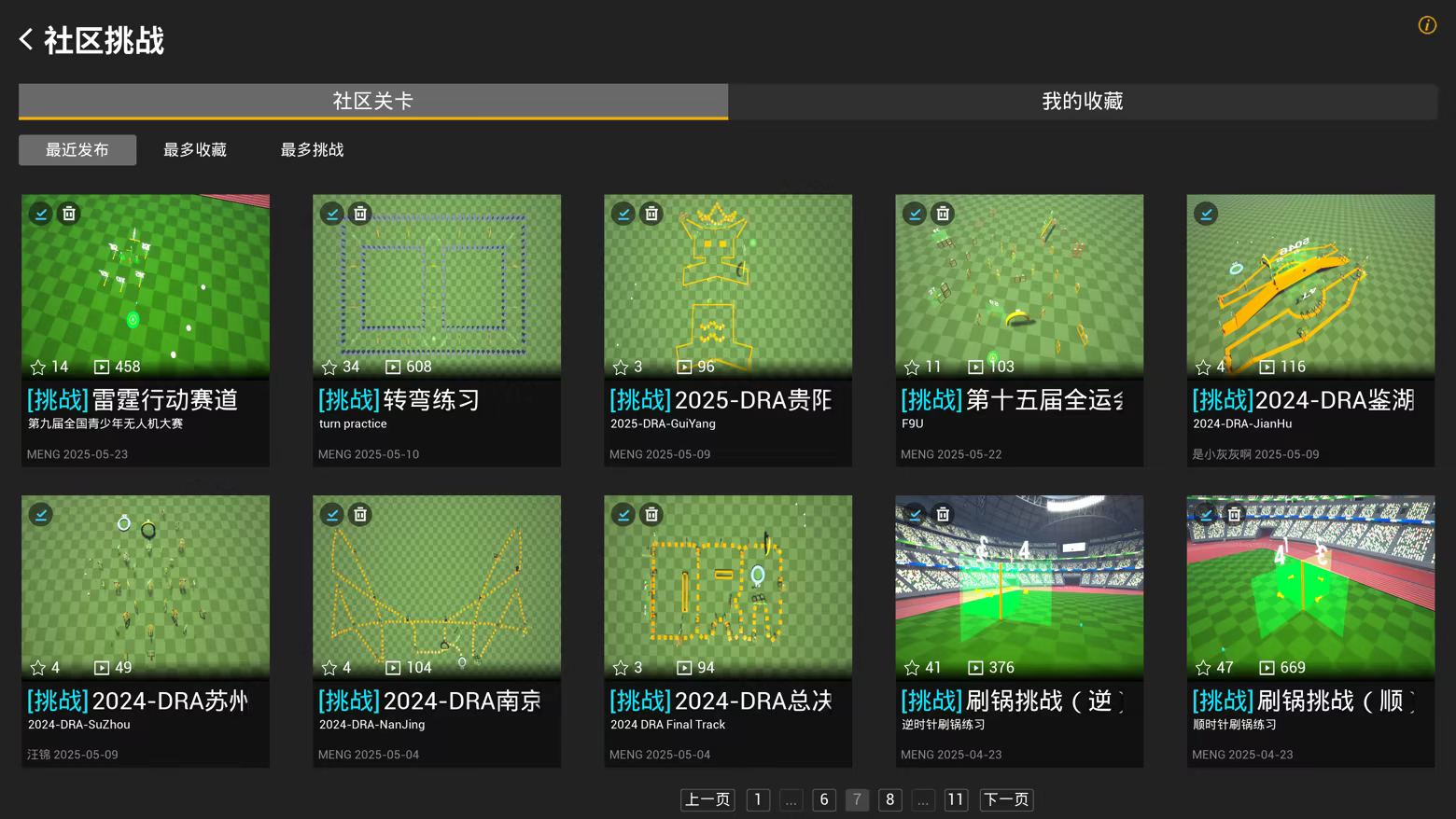Click play count icon on 2024-DRA总决 card
This screenshot has height=819, width=1456.
[684, 667]
